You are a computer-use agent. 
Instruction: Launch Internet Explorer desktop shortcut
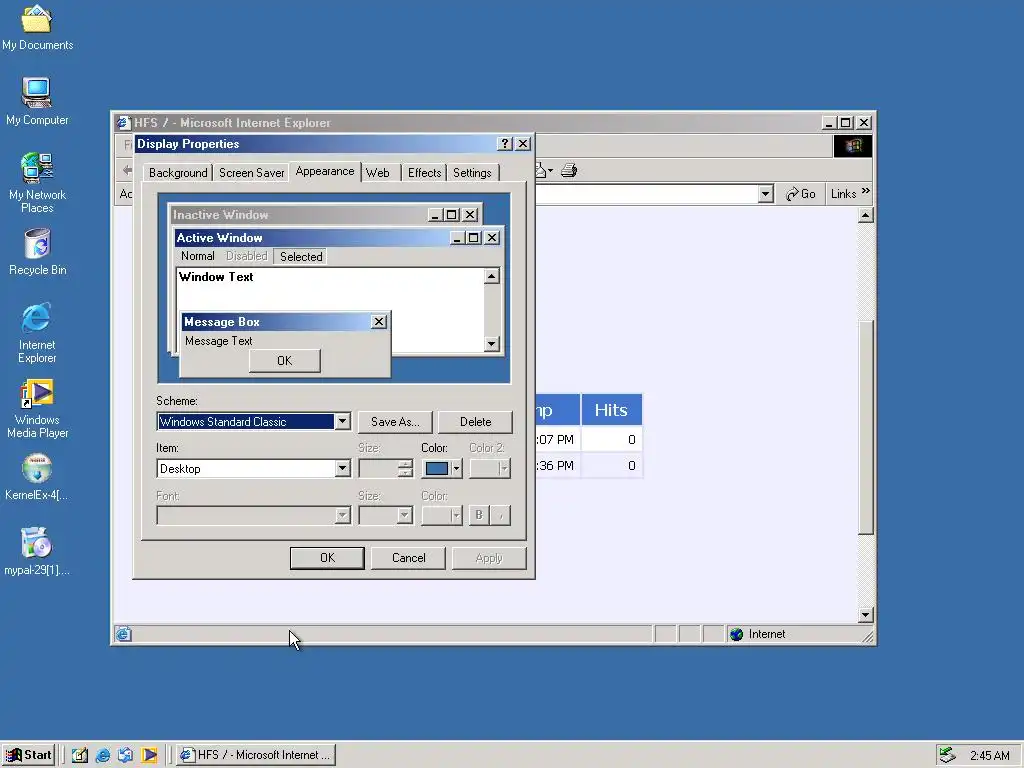coord(37,332)
